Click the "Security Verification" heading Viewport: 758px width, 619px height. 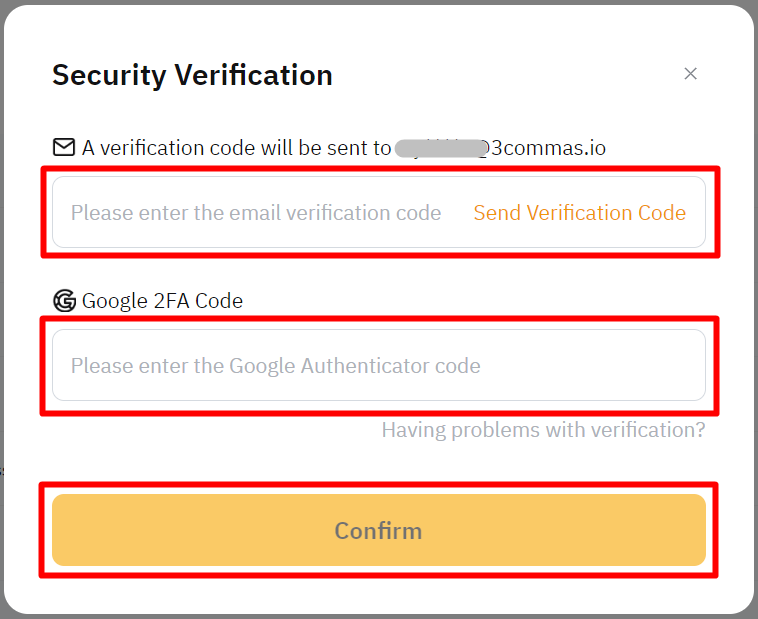coord(192,75)
